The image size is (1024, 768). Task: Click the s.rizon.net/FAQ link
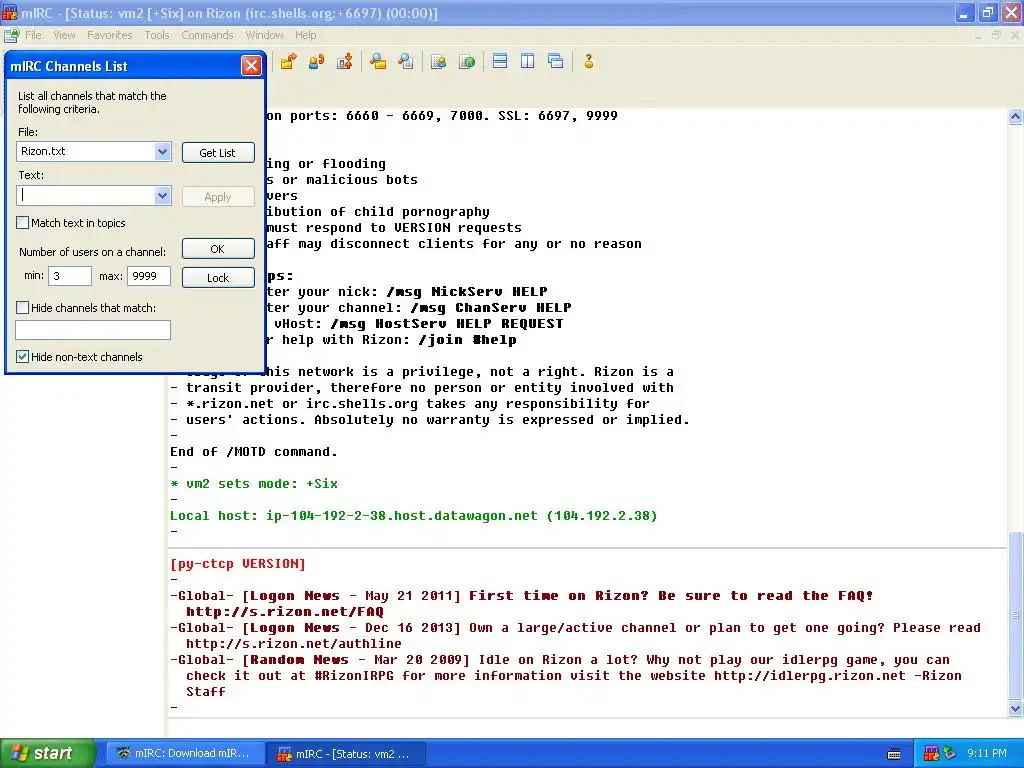coord(285,612)
